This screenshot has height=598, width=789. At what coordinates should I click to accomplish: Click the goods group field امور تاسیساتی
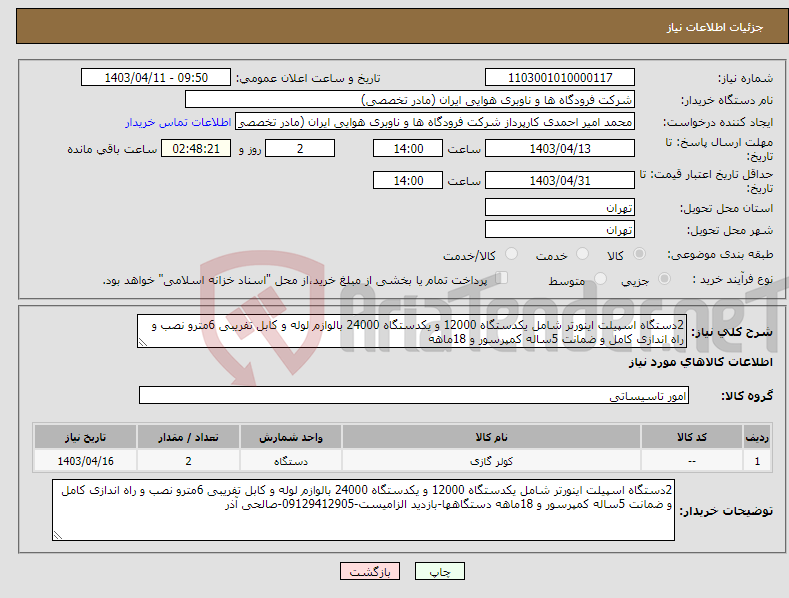point(414,396)
